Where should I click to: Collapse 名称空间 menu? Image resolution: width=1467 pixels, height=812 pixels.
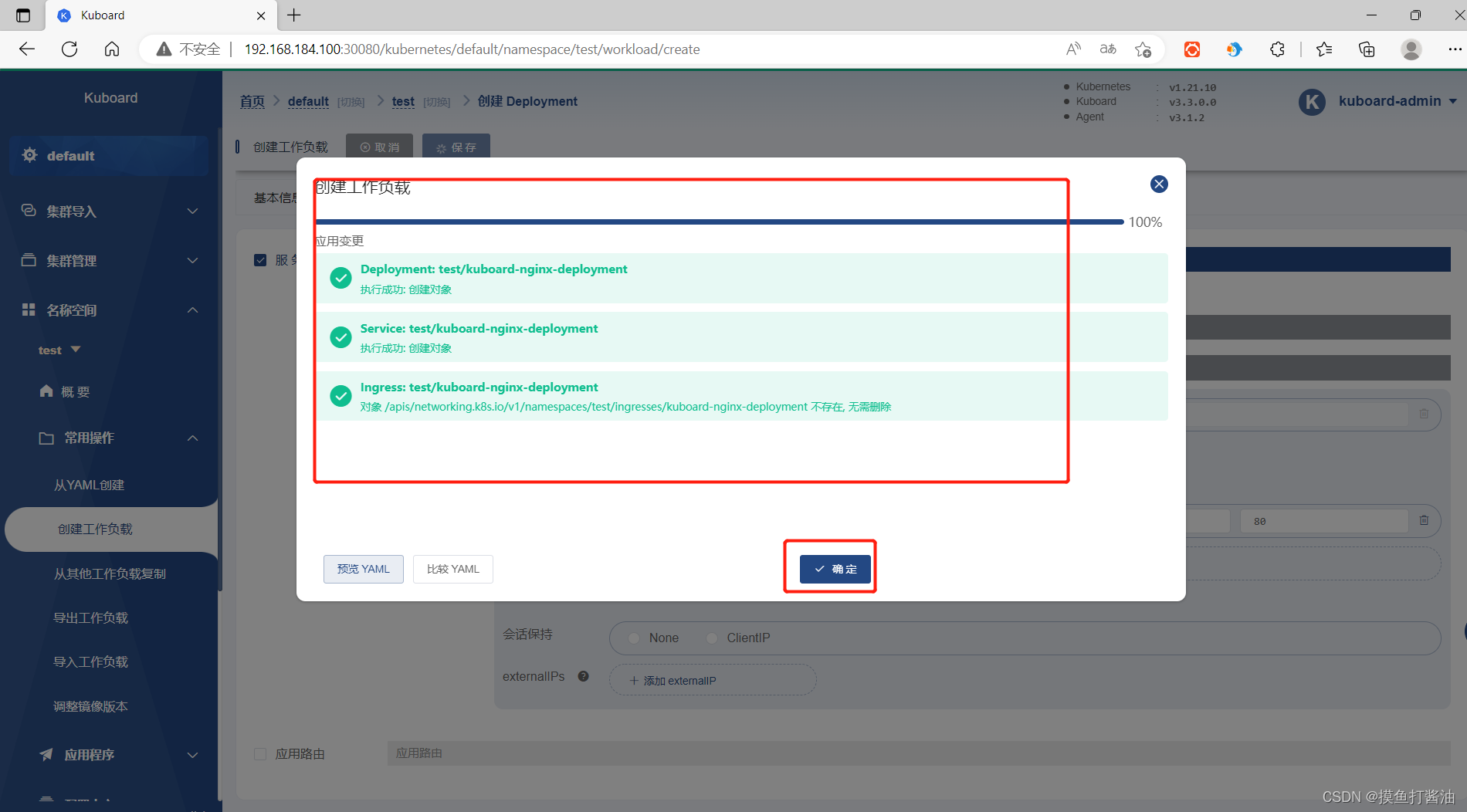pos(109,310)
